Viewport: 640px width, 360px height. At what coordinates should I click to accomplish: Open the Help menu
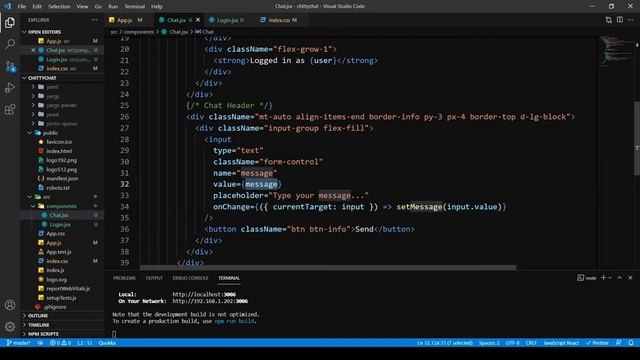[157, 7]
